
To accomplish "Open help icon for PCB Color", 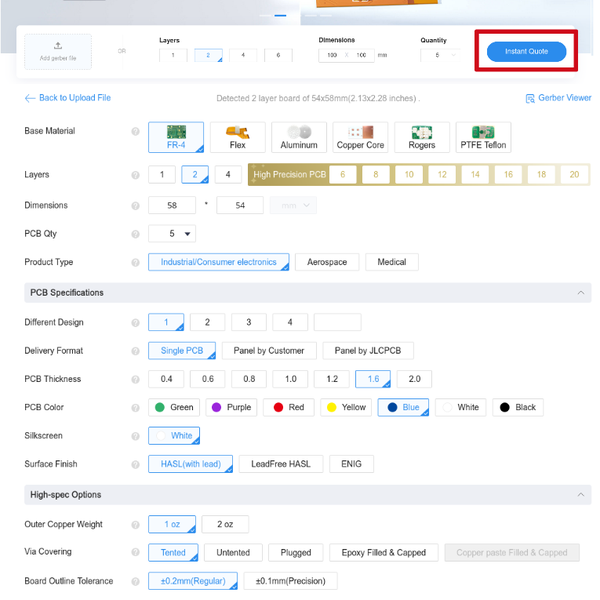I will pos(135,408).
